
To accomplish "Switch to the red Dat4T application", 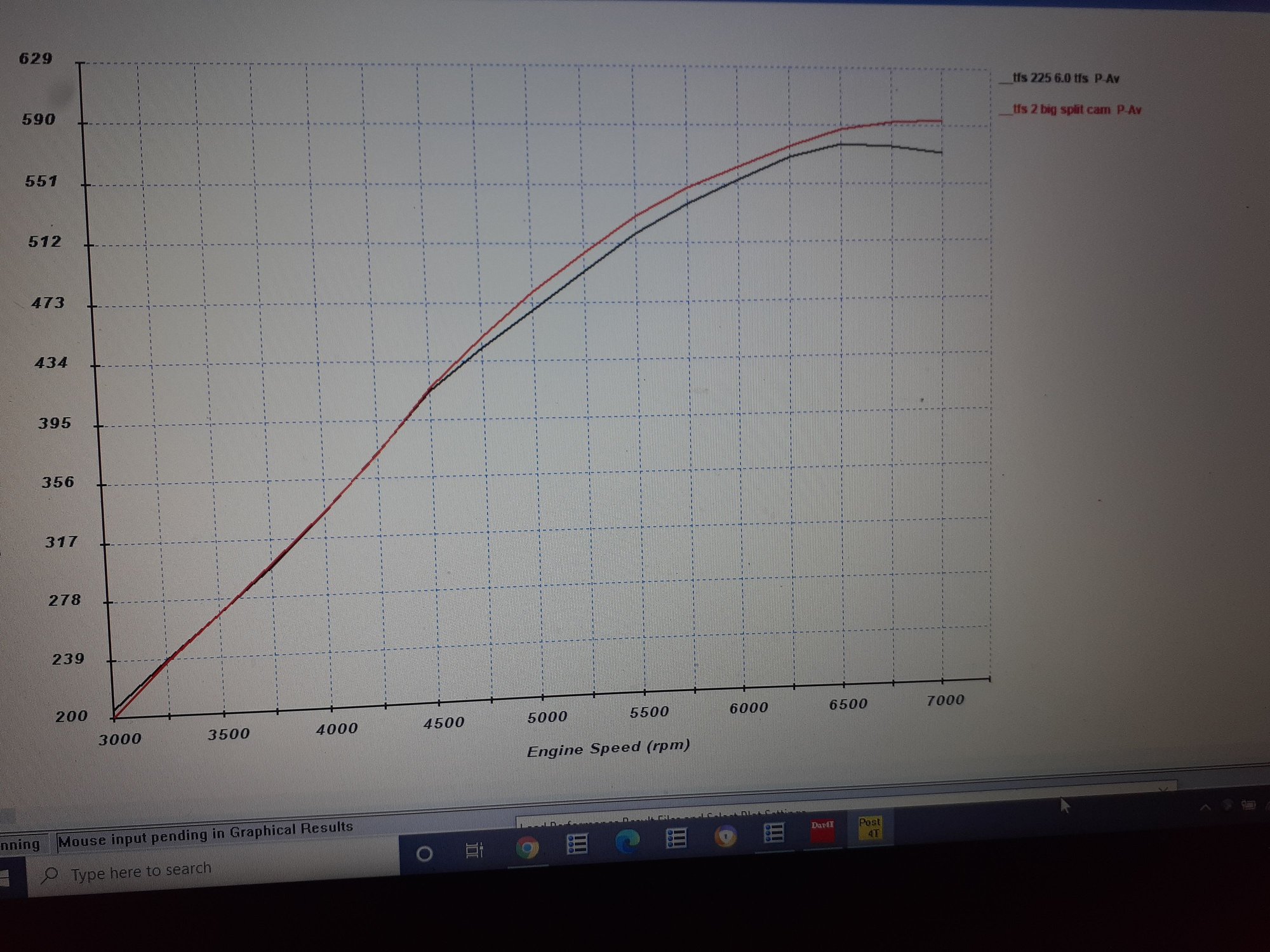I will click(822, 830).
